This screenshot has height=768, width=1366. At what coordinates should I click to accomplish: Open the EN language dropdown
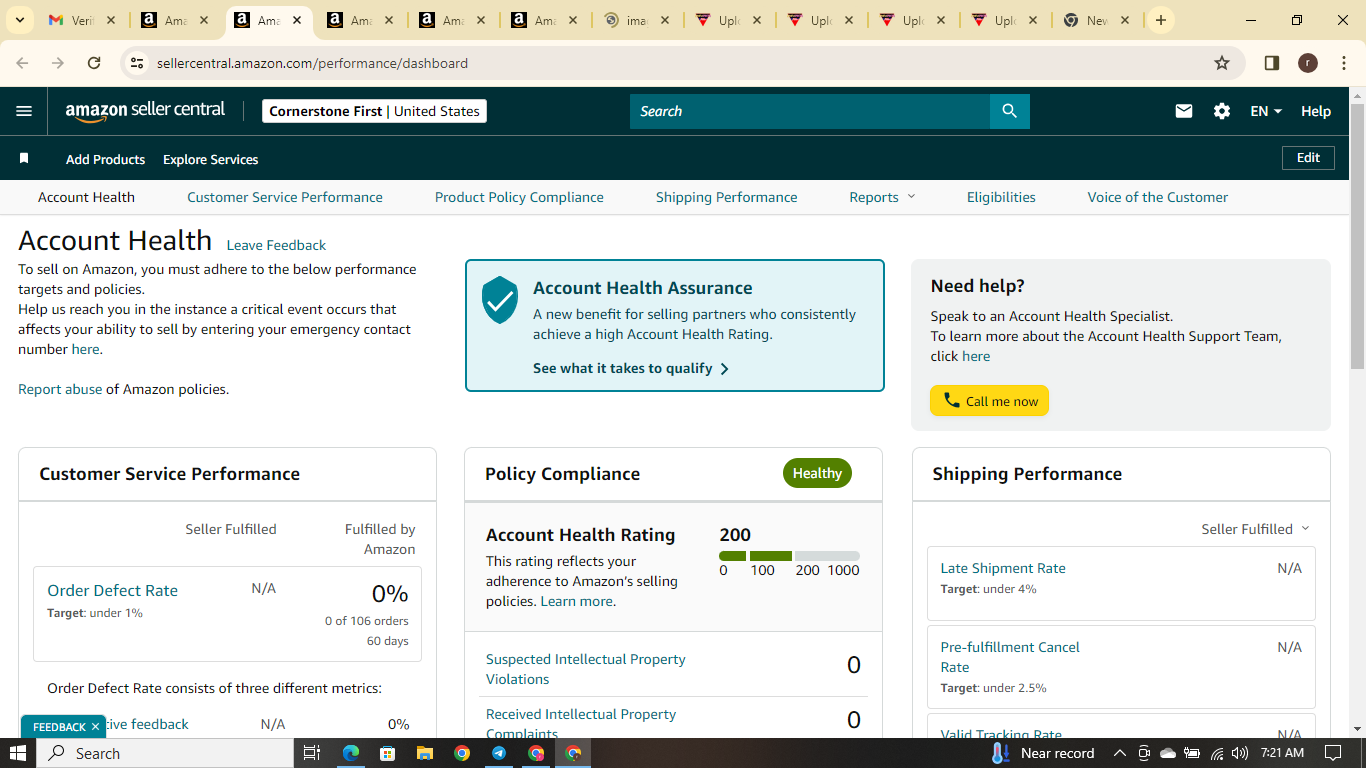tap(1266, 111)
